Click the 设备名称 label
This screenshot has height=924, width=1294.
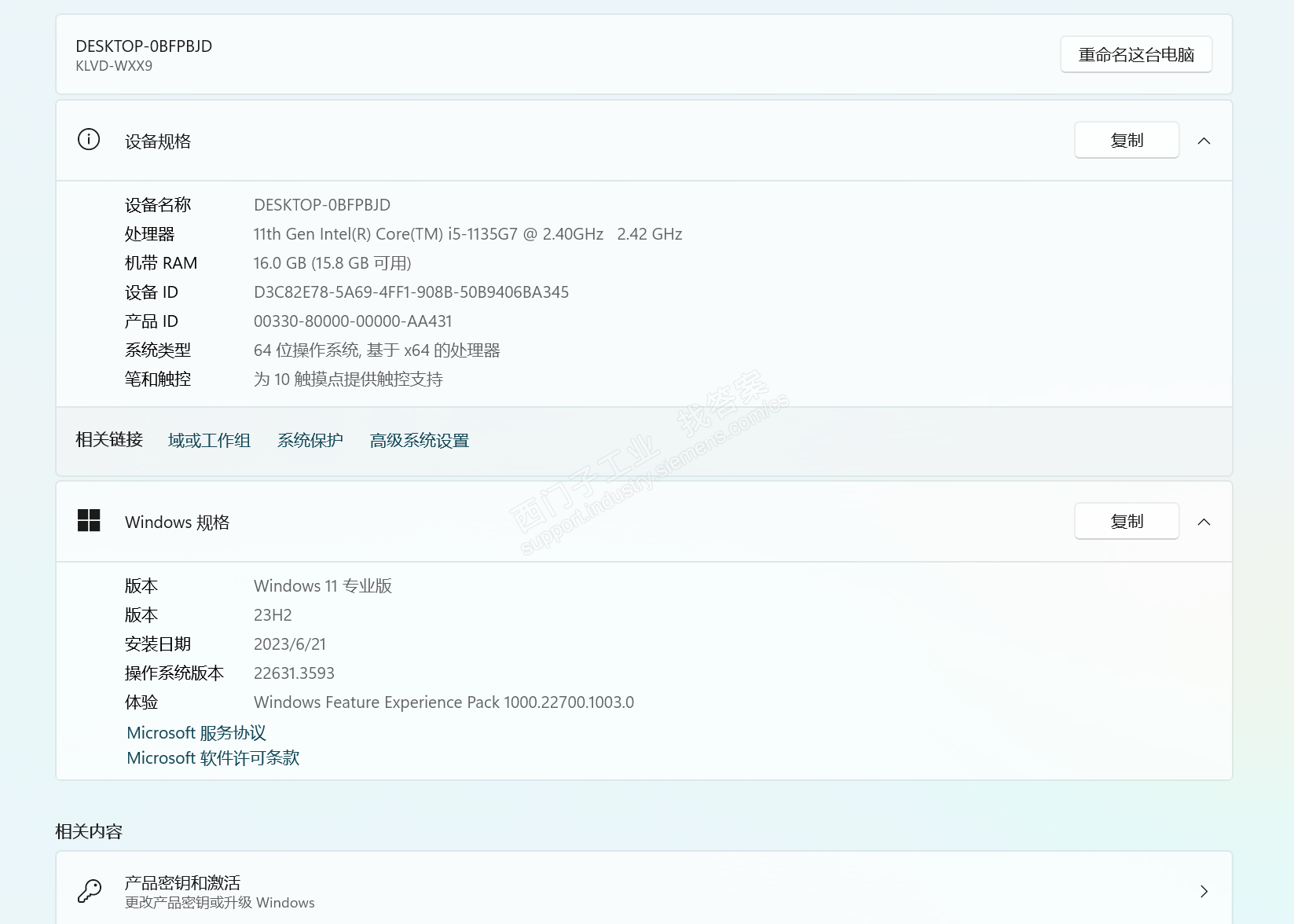(x=158, y=205)
